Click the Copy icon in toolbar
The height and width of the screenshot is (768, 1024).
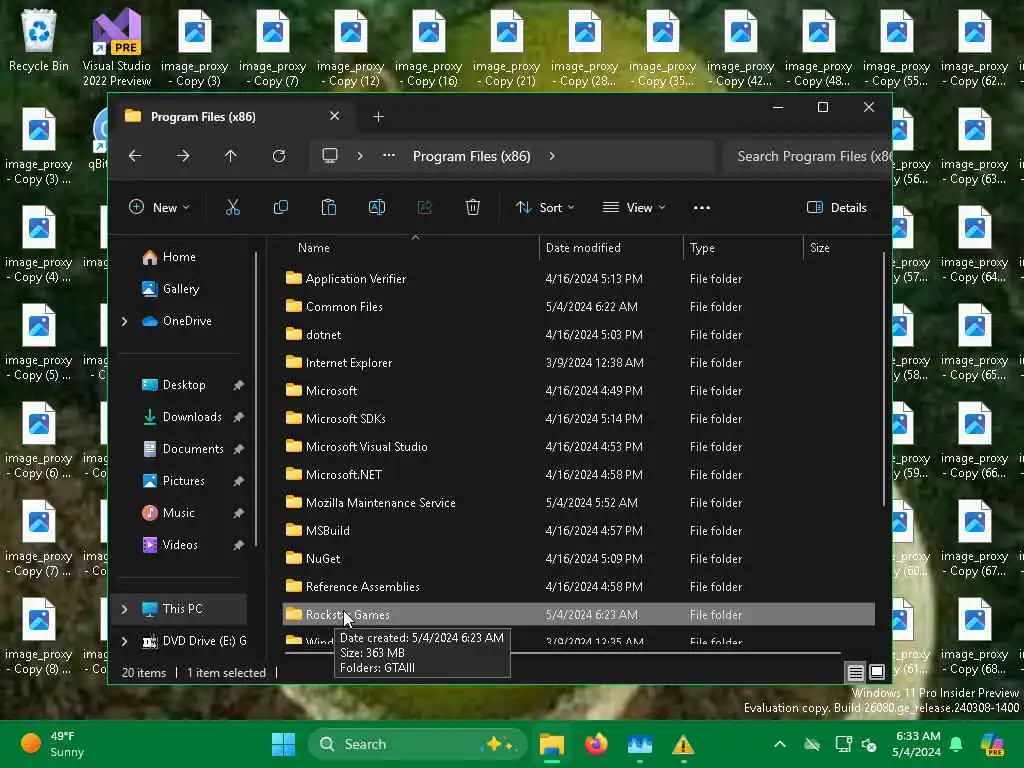coord(281,208)
